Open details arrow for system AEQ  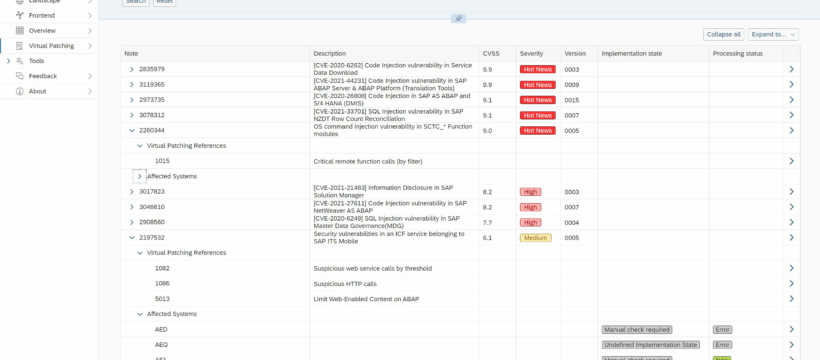(x=791, y=345)
